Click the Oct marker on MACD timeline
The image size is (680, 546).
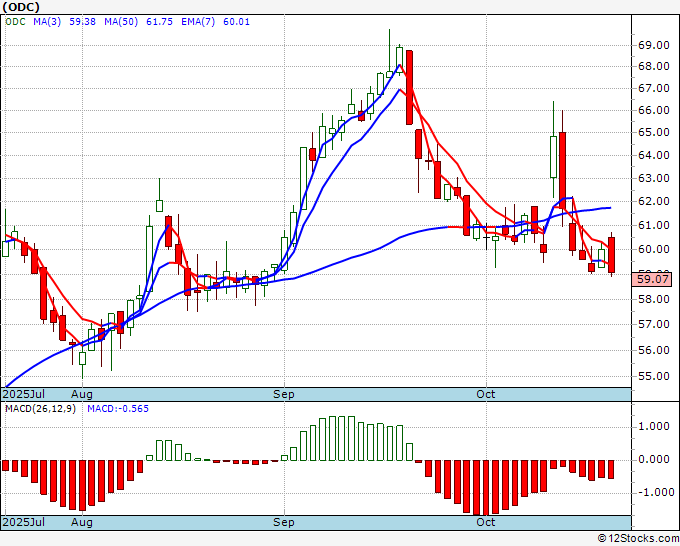[486, 522]
